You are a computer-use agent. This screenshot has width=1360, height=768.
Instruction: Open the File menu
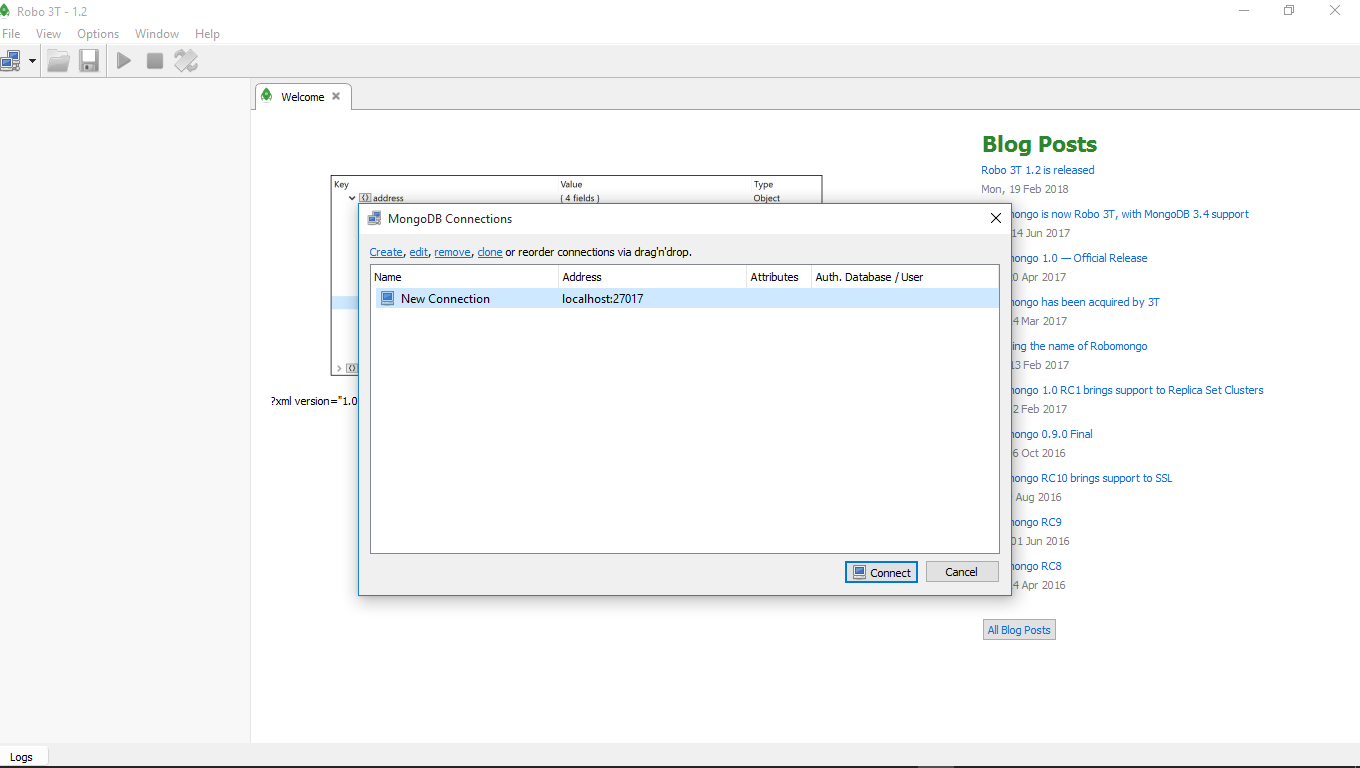11,34
